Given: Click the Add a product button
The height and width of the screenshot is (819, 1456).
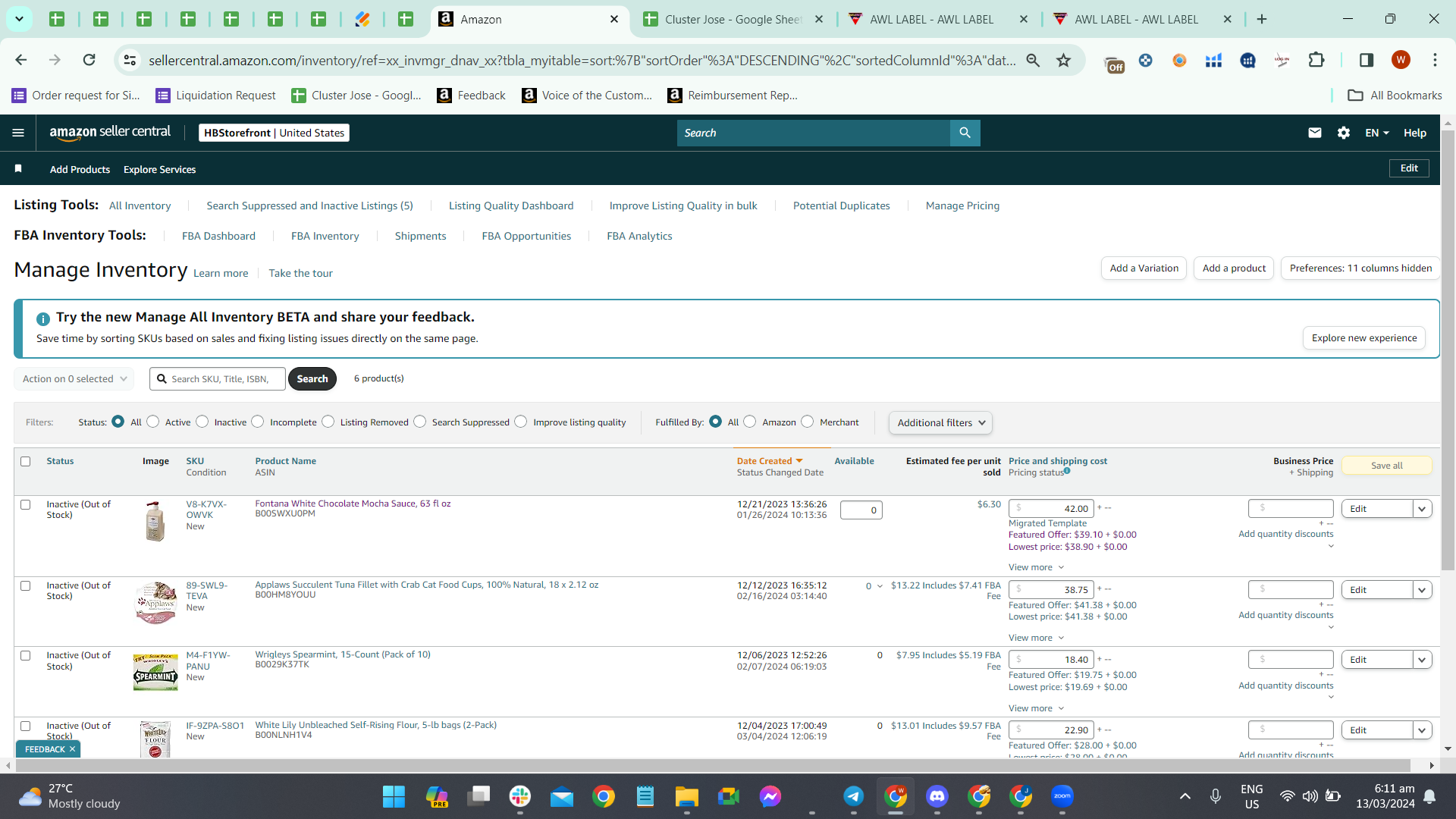Looking at the screenshot, I should [1234, 268].
